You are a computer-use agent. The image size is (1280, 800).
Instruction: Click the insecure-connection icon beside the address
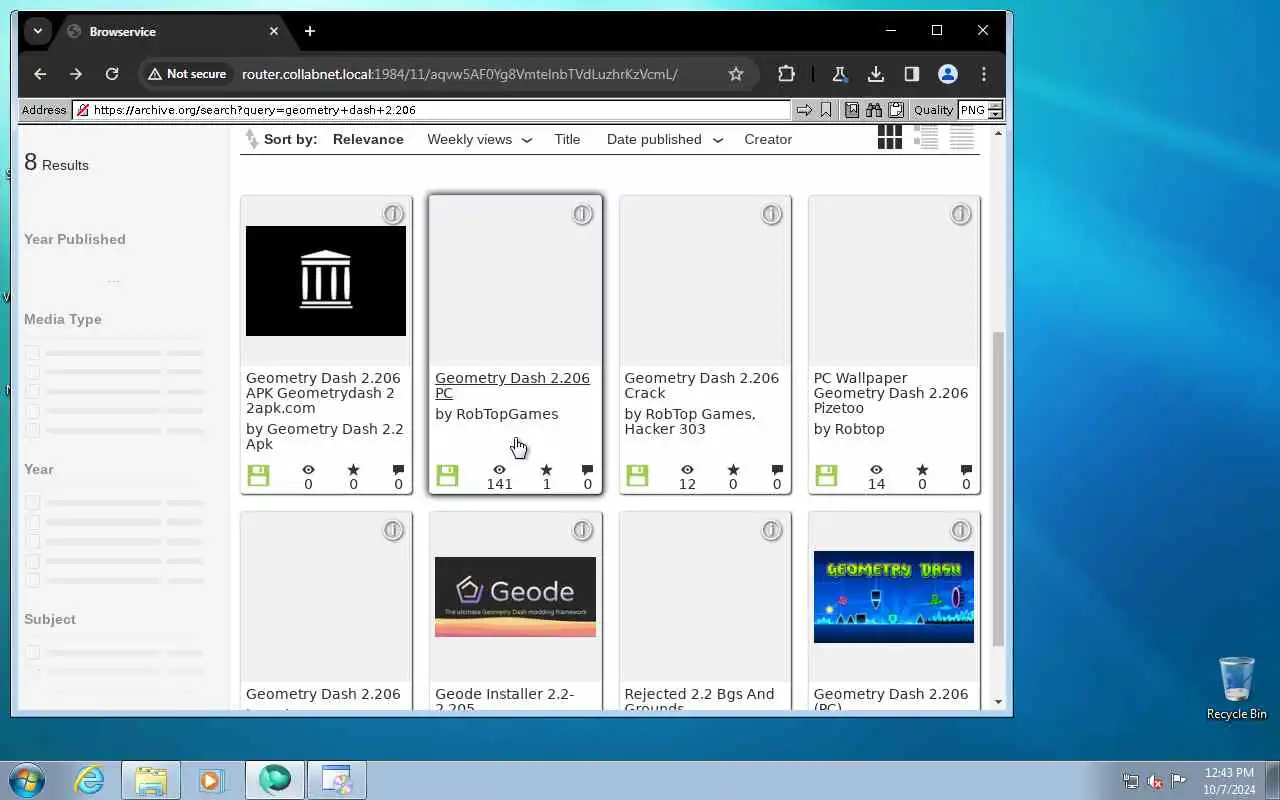pos(83,110)
